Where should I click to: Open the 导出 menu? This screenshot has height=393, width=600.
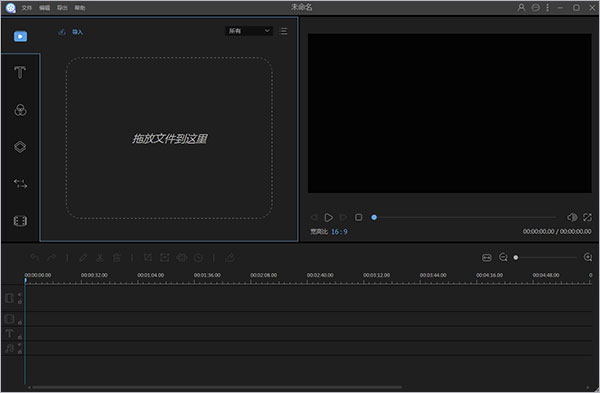click(62, 8)
